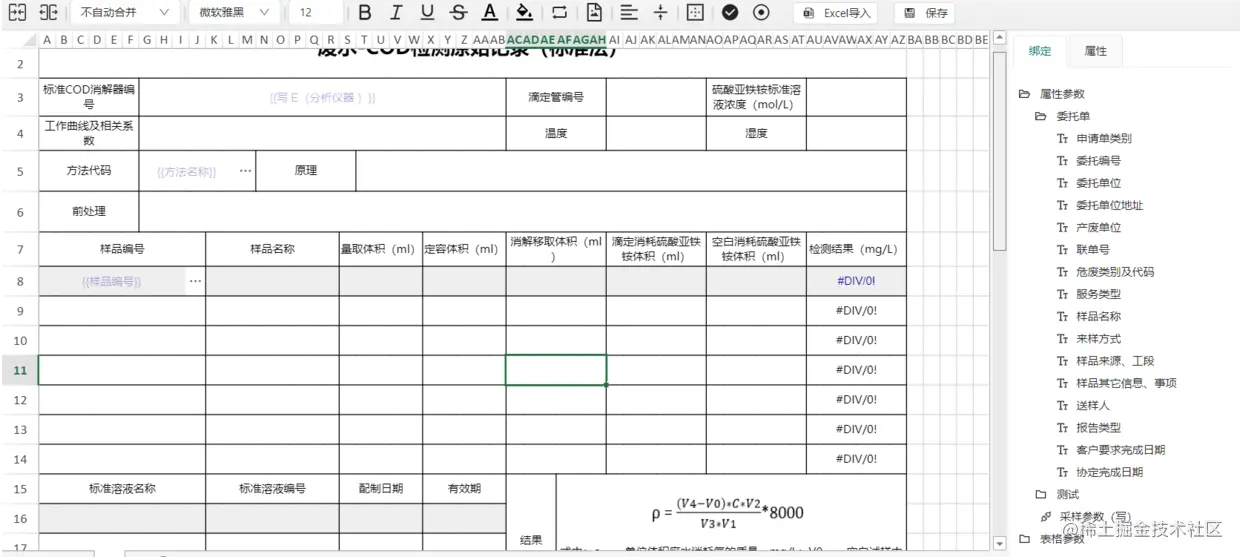The width and height of the screenshot is (1240, 557).
Task: Click the 分析仪器 placeholder cell
Action: tap(322, 98)
